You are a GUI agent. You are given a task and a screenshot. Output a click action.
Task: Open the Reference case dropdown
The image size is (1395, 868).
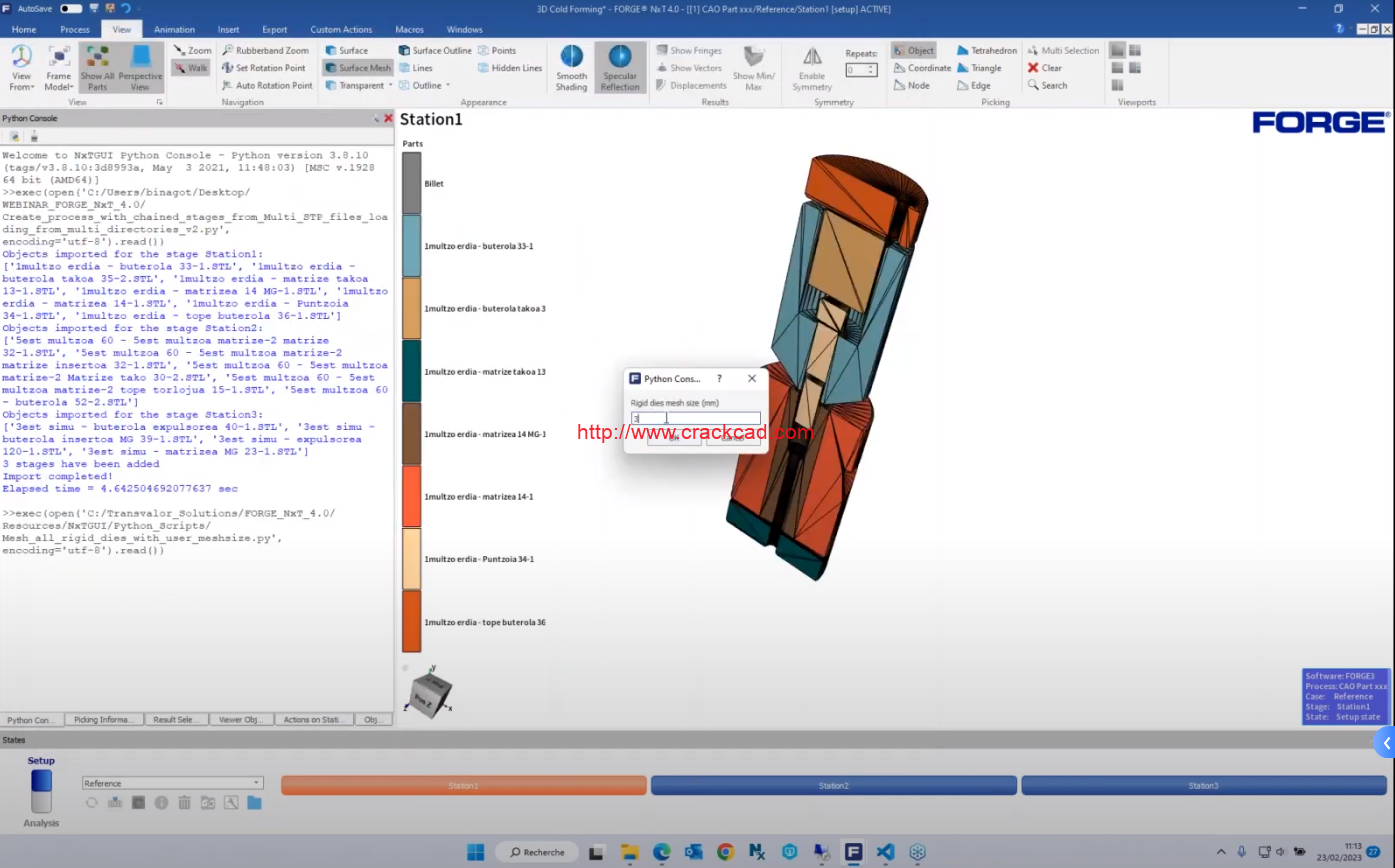click(x=172, y=783)
